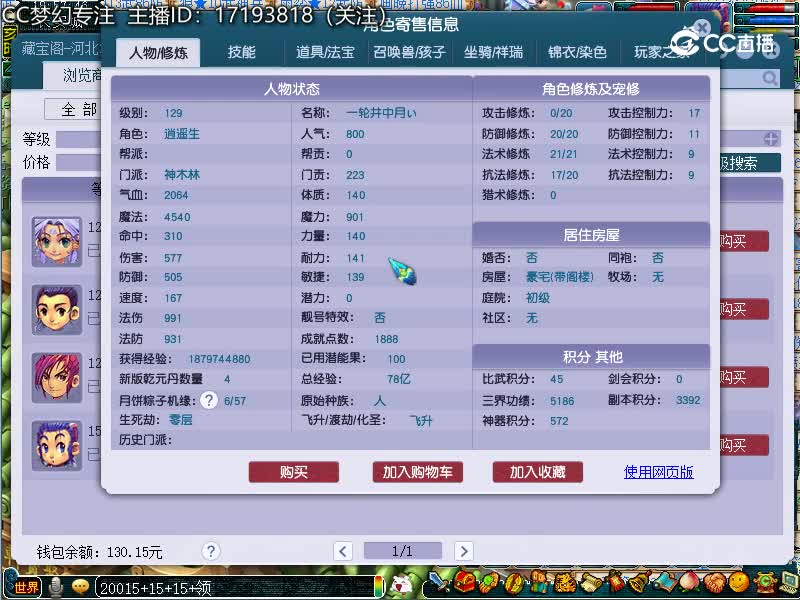The width and height of the screenshot is (800, 600).
Task: Click the green C icon in bottom toolbar
Action: (764, 582)
